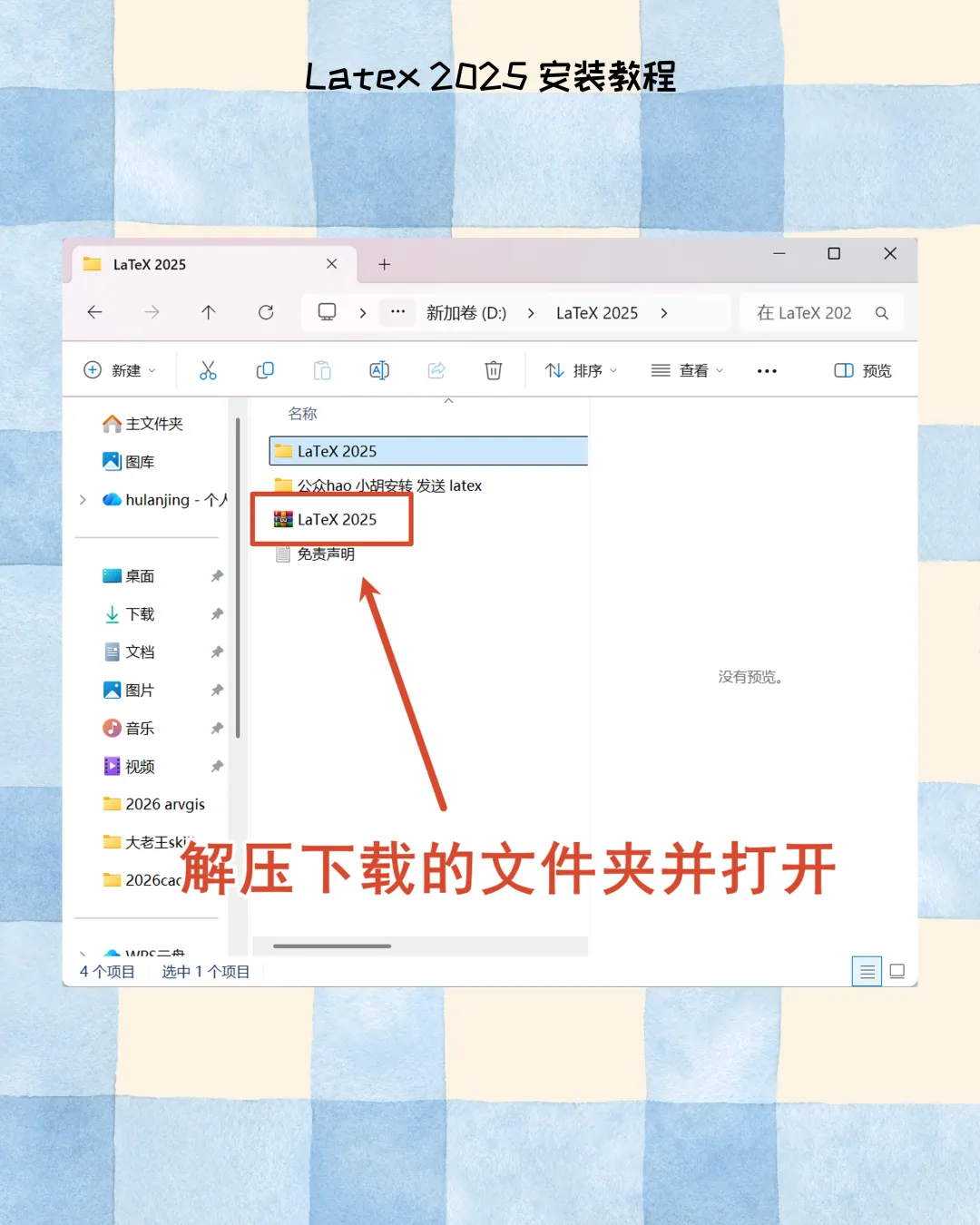980x1225 pixels.
Task: Open the 2026 arvgis folder in sidebar
Action: (x=154, y=804)
